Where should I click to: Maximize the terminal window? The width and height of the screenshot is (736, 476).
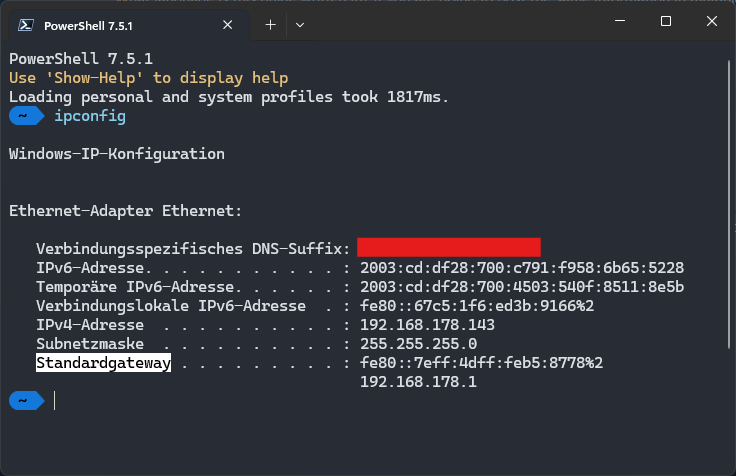point(666,22)
